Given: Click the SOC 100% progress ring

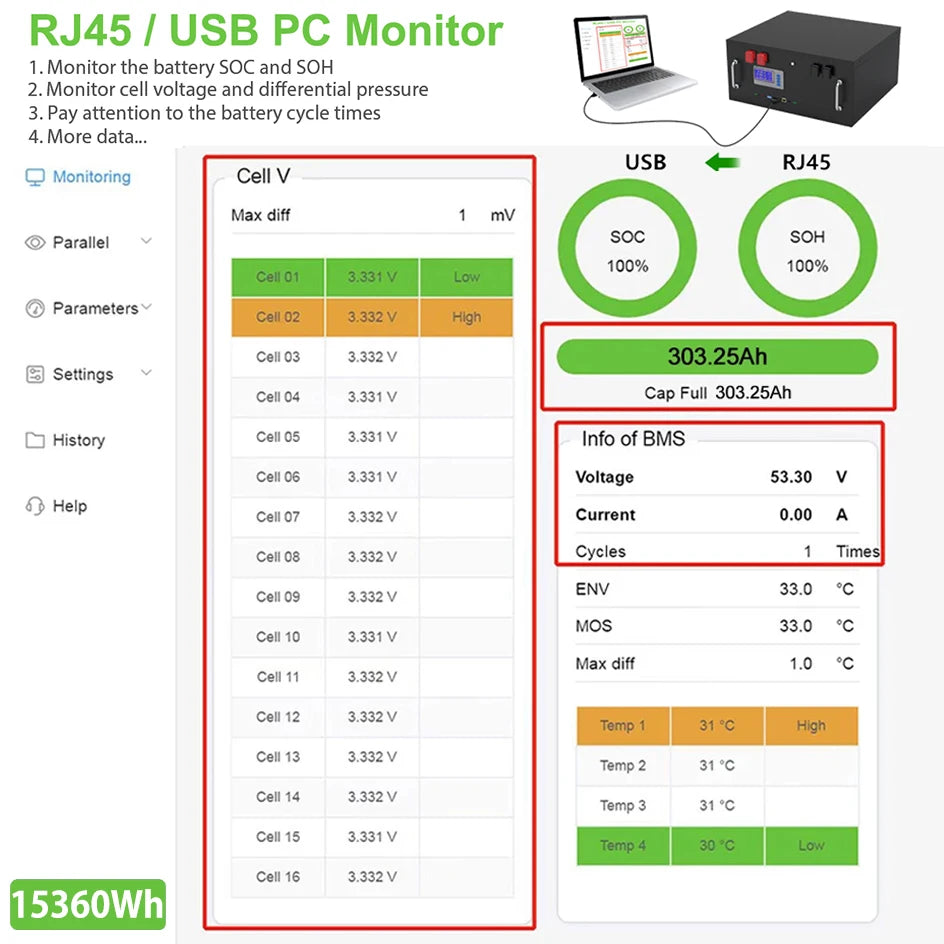Looking at the screenshot, I should 627,248.
